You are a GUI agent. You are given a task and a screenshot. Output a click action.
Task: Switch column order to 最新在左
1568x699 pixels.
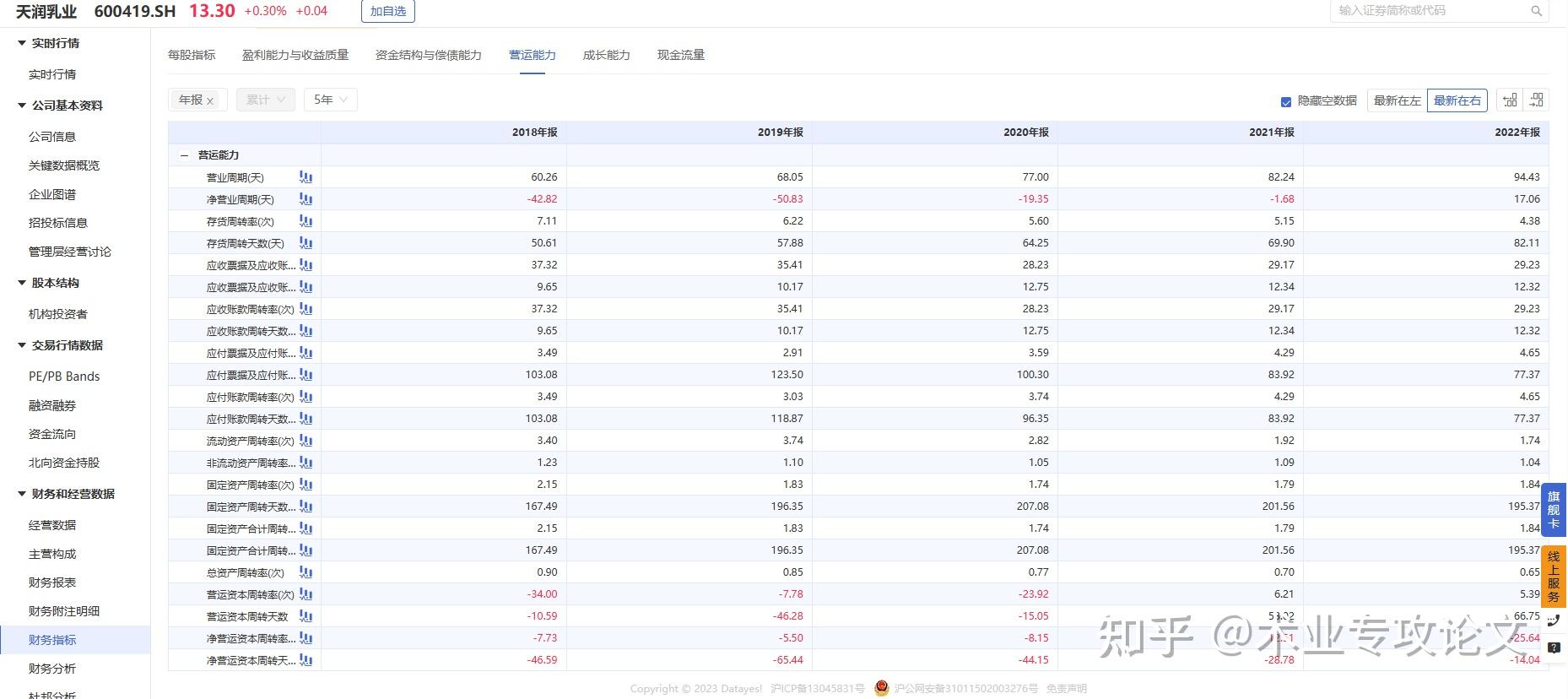click(x=1397, y=100)
